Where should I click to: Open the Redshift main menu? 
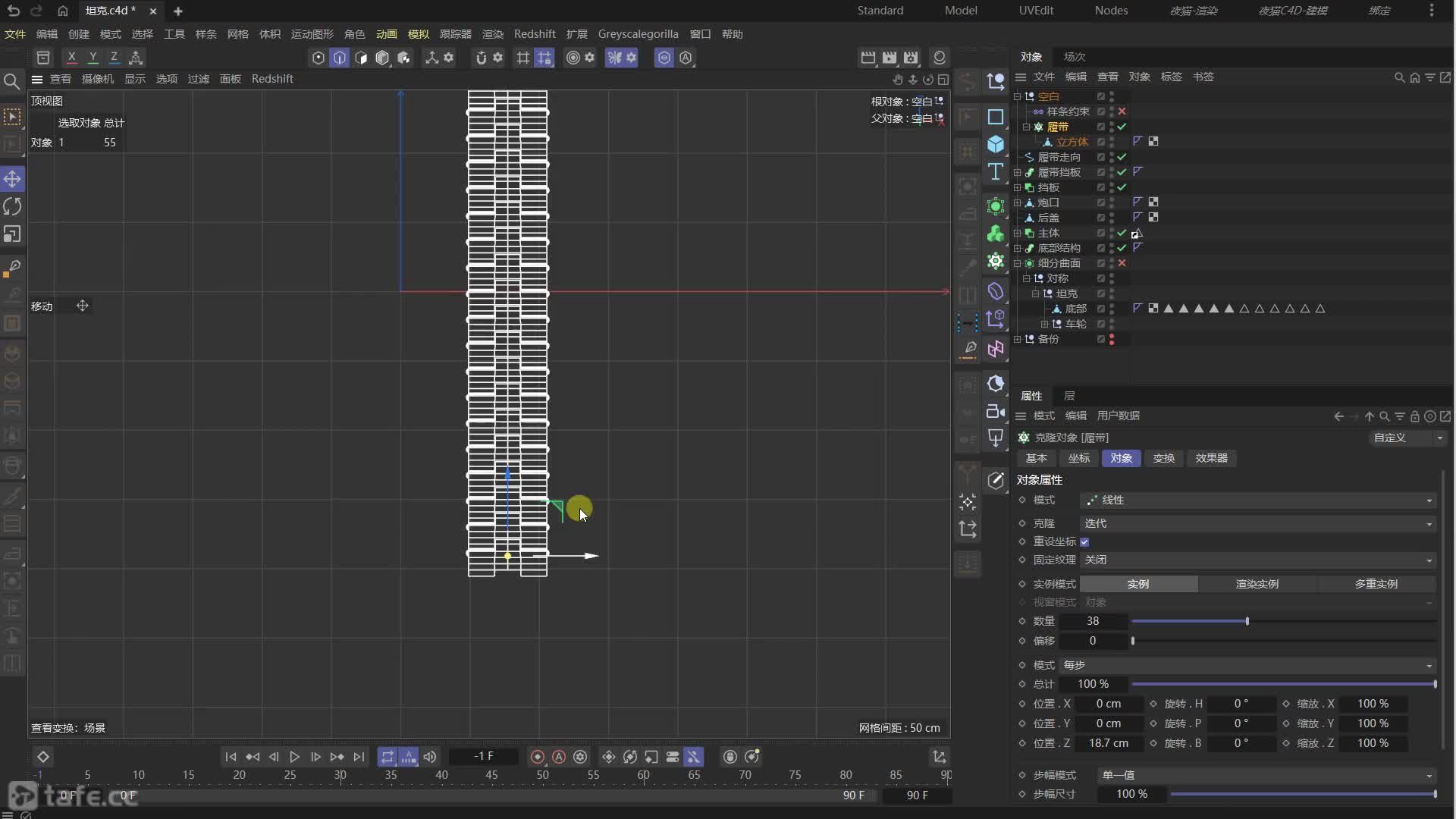[535, 34]
